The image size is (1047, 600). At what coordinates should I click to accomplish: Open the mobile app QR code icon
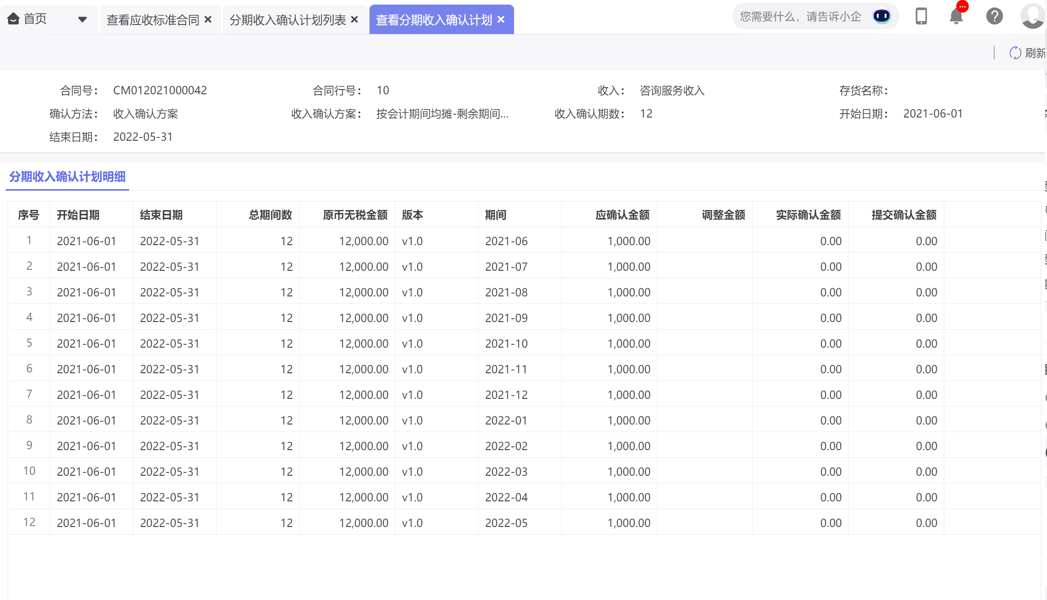pos(921,16)
